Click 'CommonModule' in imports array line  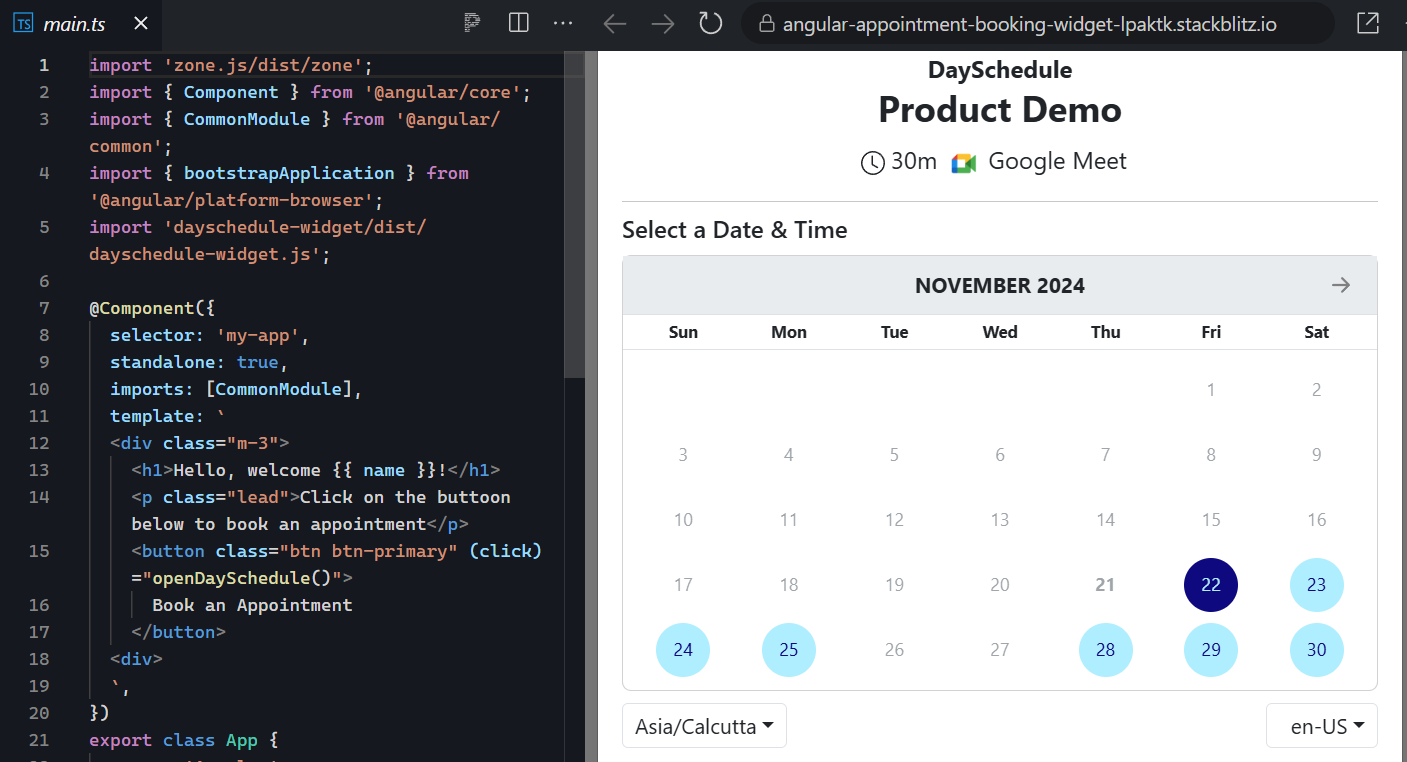tap(279, 389)
